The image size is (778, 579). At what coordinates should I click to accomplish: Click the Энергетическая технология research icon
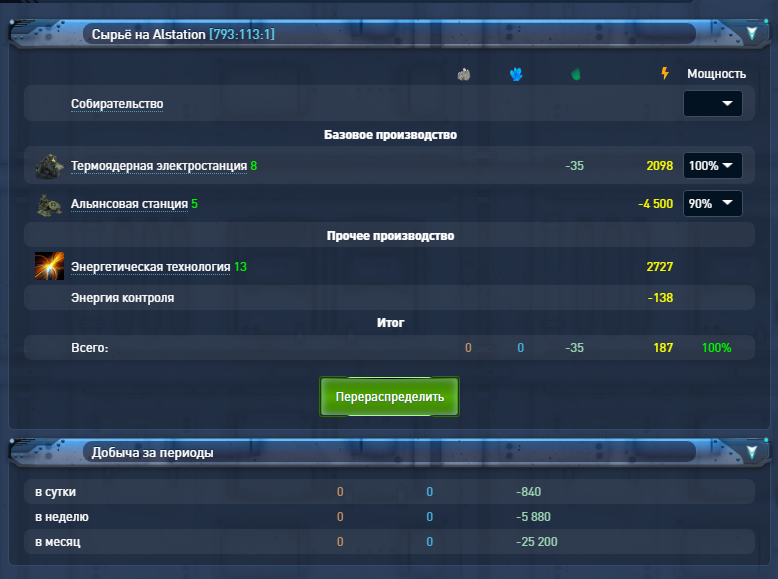pos(49,267)
